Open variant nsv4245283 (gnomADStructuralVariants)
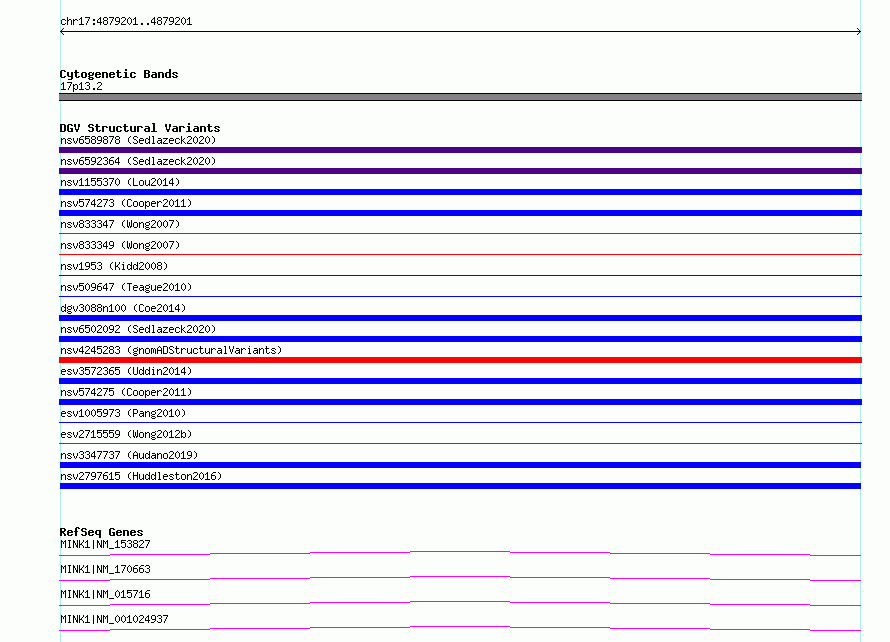 (171, 350)
